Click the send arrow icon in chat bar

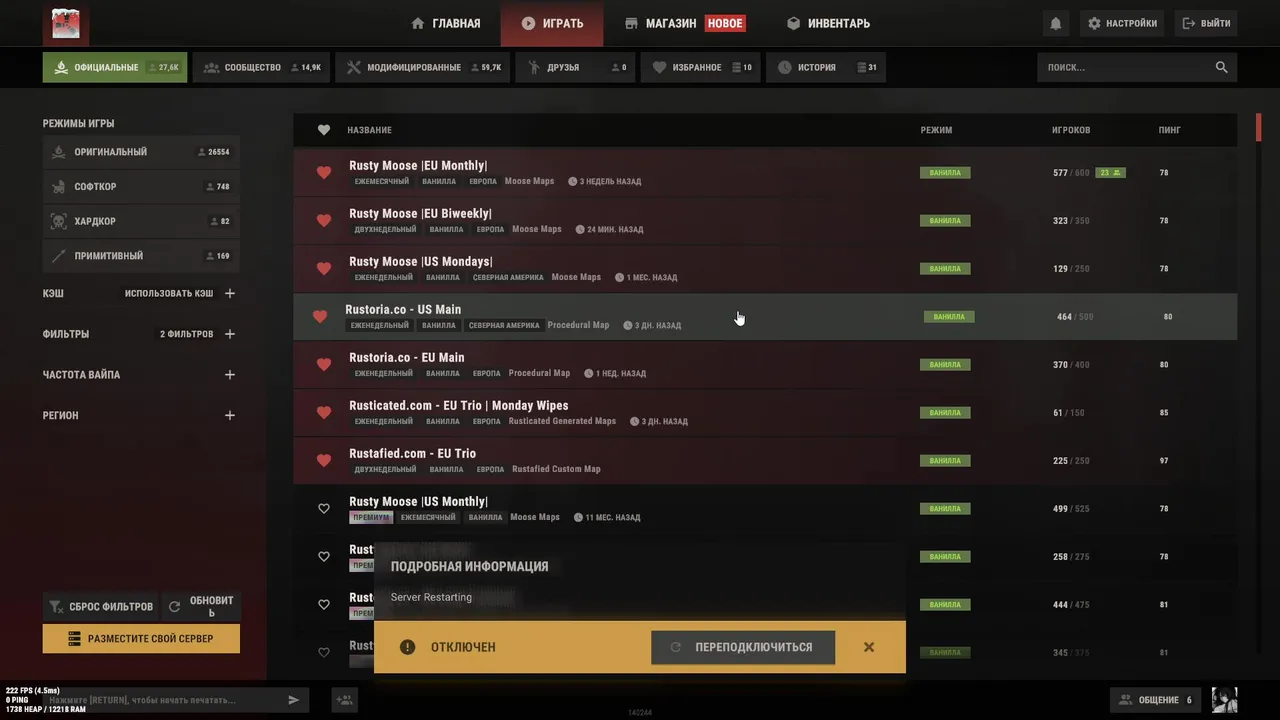point(293,700)
